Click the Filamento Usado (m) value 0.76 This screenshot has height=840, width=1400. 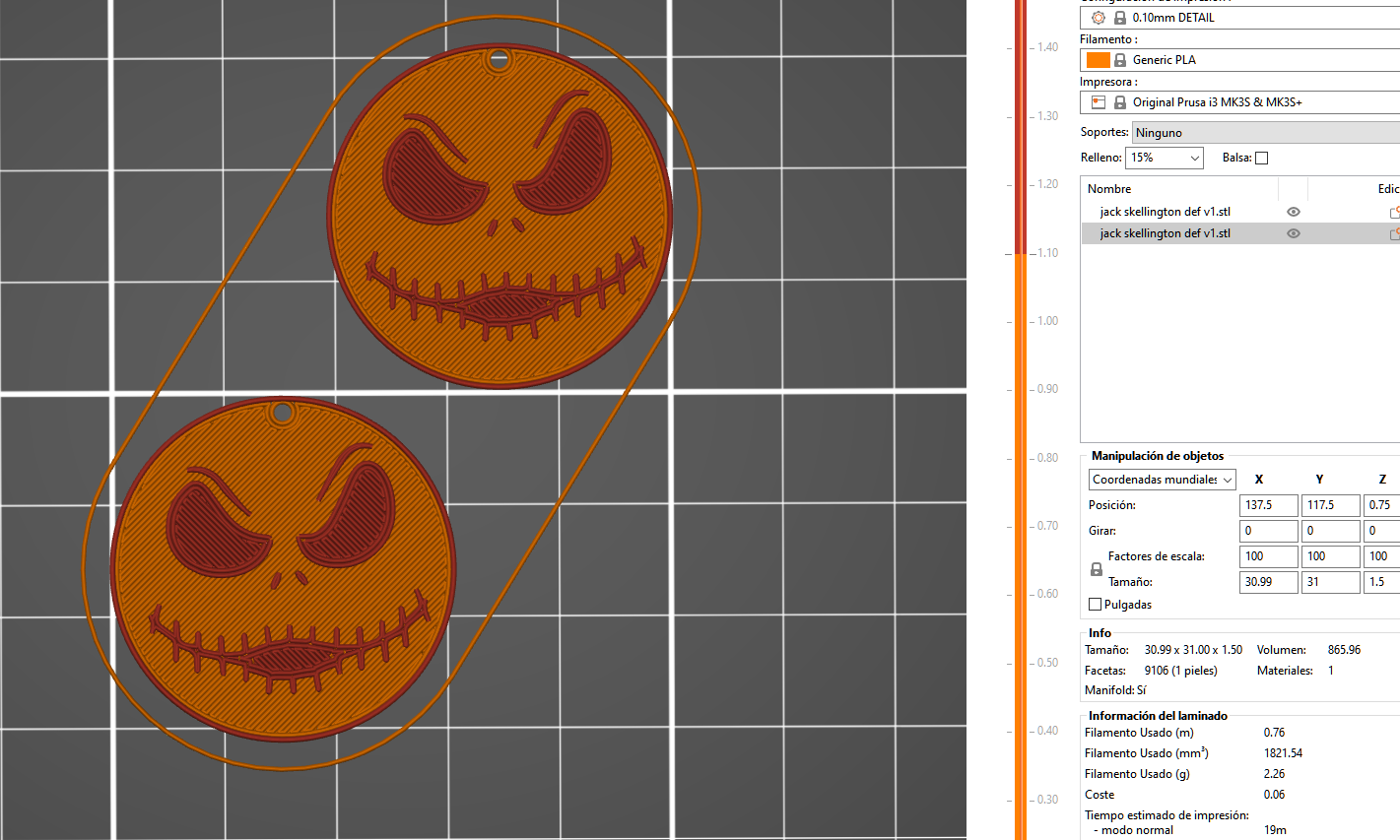click(x=1274, y=733)
